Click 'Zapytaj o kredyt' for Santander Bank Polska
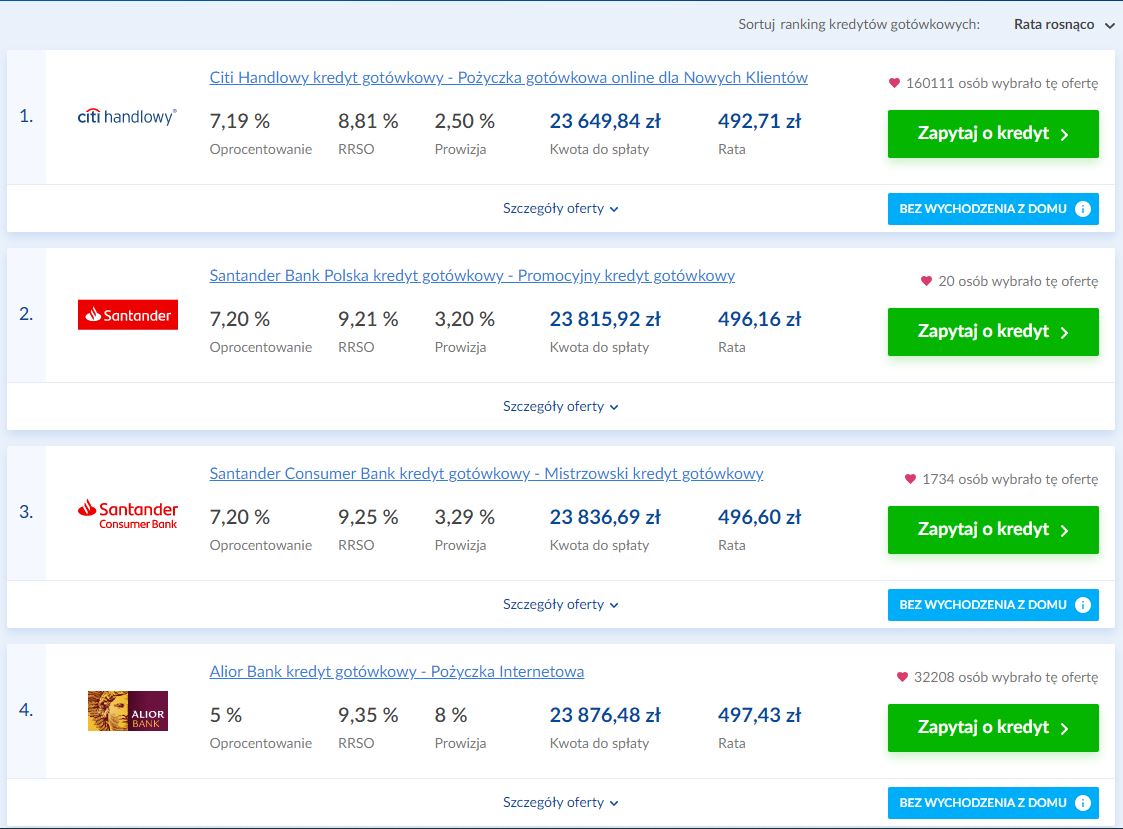This screenshot has width=1123, height=829. (993, 332)
